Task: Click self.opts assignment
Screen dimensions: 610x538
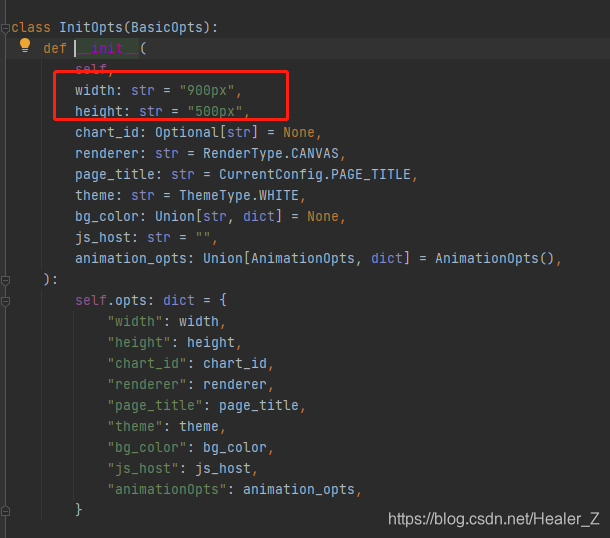Action: click(x=111, y=300)
